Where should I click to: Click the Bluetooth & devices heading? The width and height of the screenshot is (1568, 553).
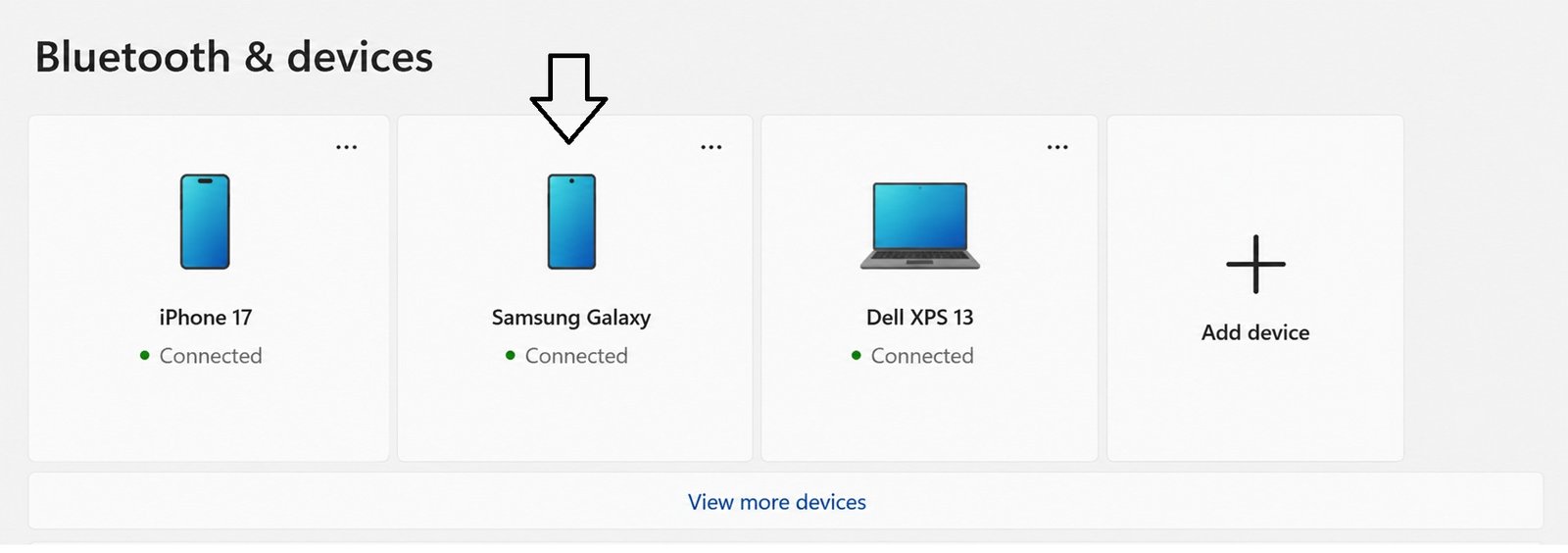pyautogui.click(x=234, y=57)
